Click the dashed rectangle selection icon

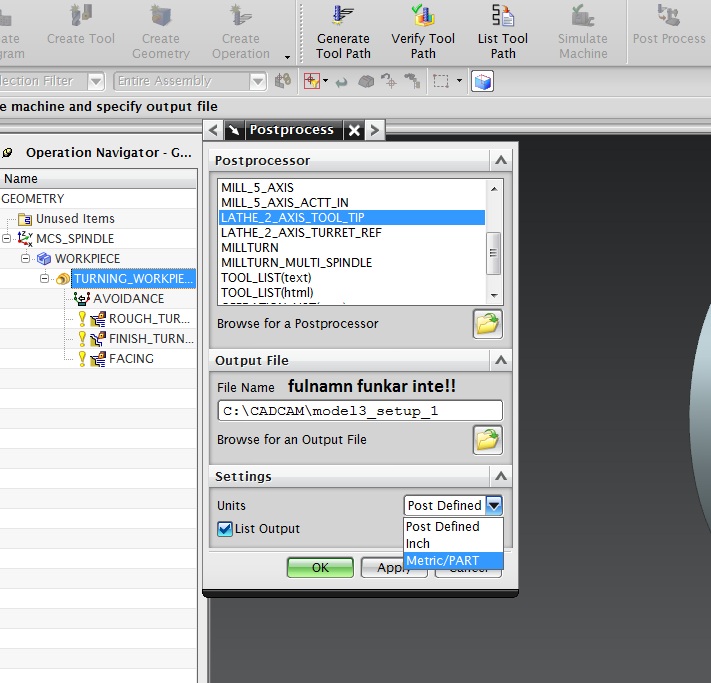pos(441,81)
